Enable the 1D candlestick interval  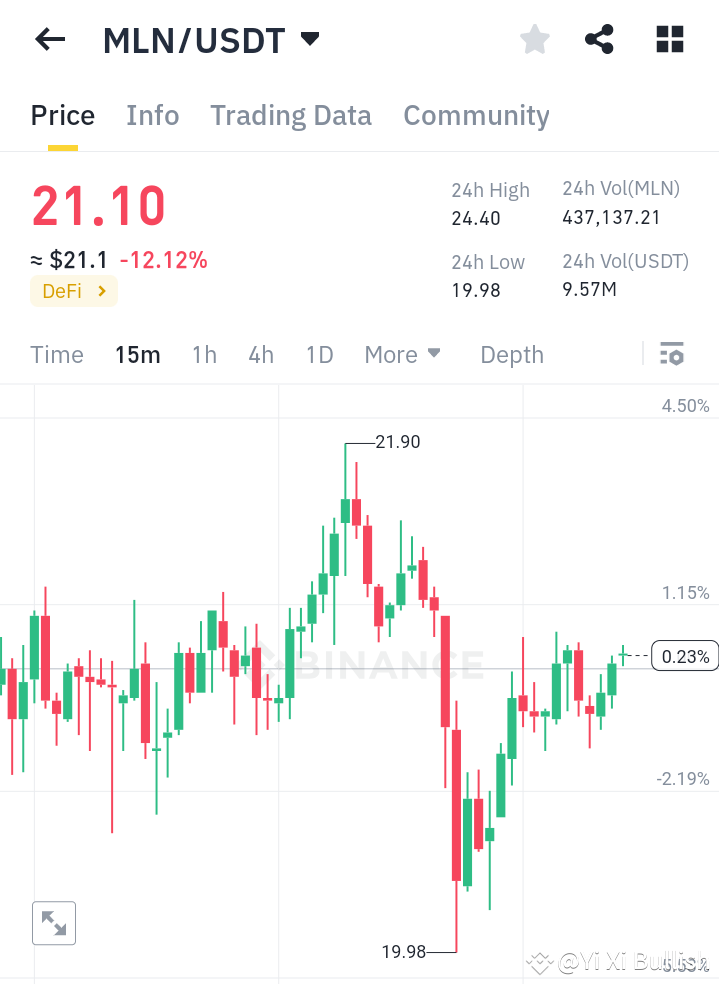(319, 355)
